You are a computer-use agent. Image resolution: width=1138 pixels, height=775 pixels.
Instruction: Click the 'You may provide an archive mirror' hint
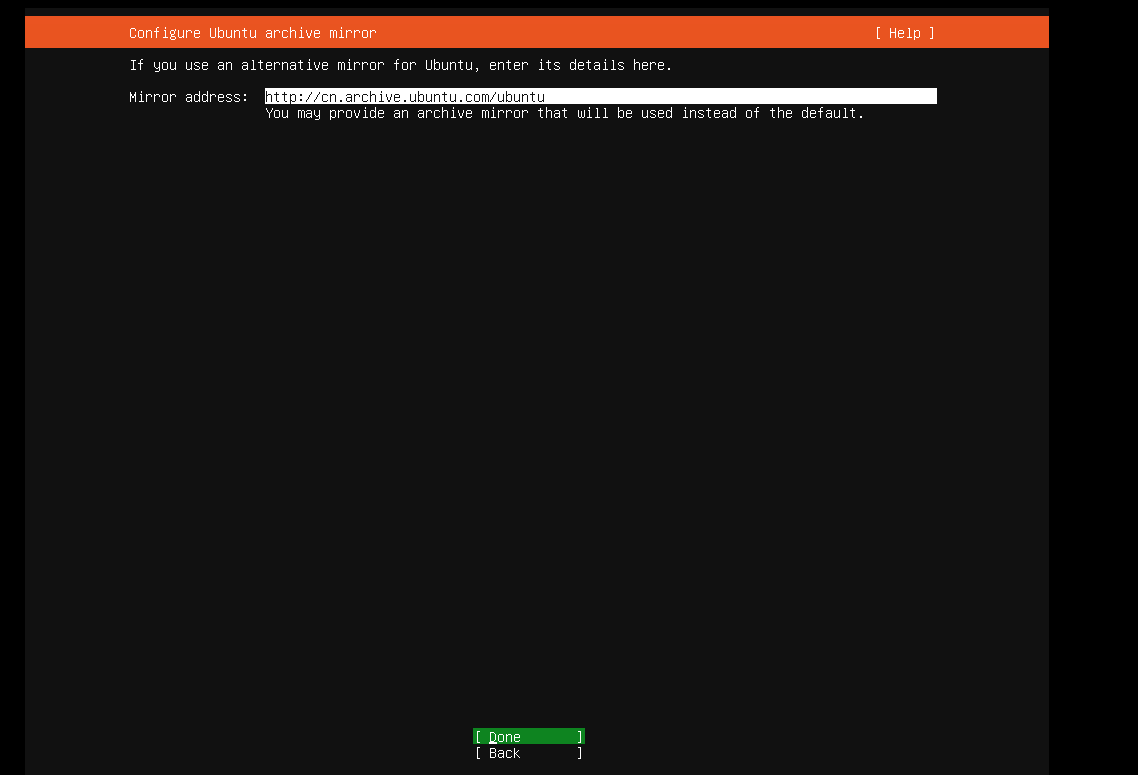[565, 113]
